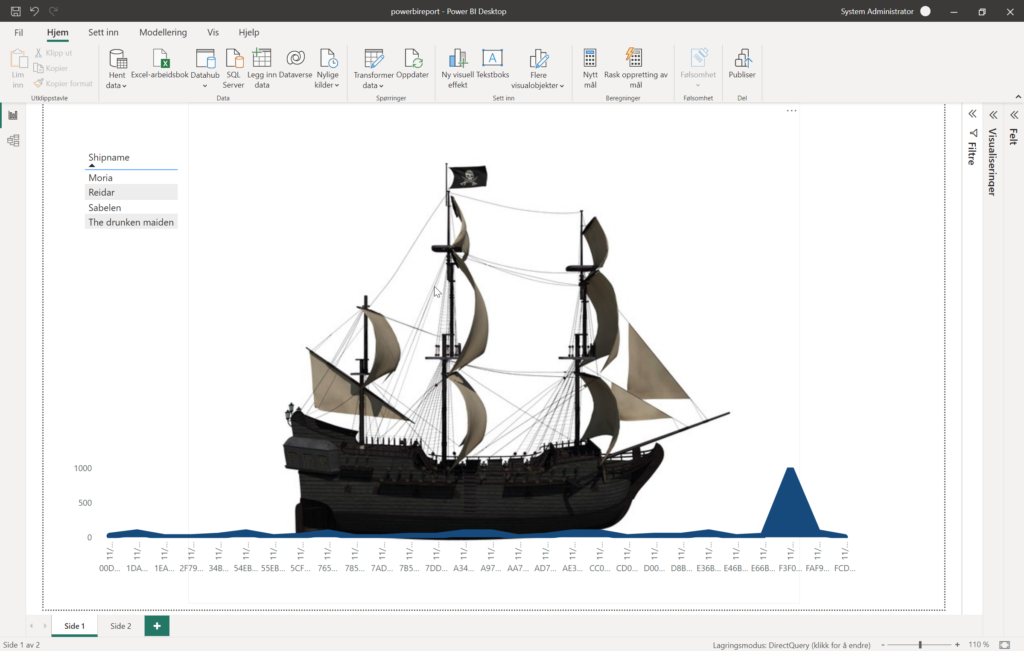Switch to Model view icon
Screen dimensions: 1024x651
point(13,140)
